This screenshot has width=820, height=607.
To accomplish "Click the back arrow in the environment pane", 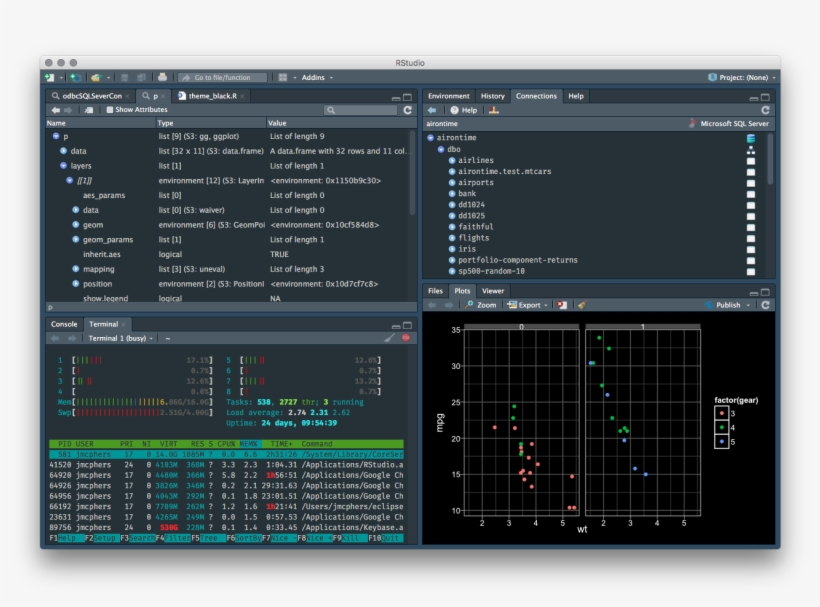I will [x=56, y=110].
